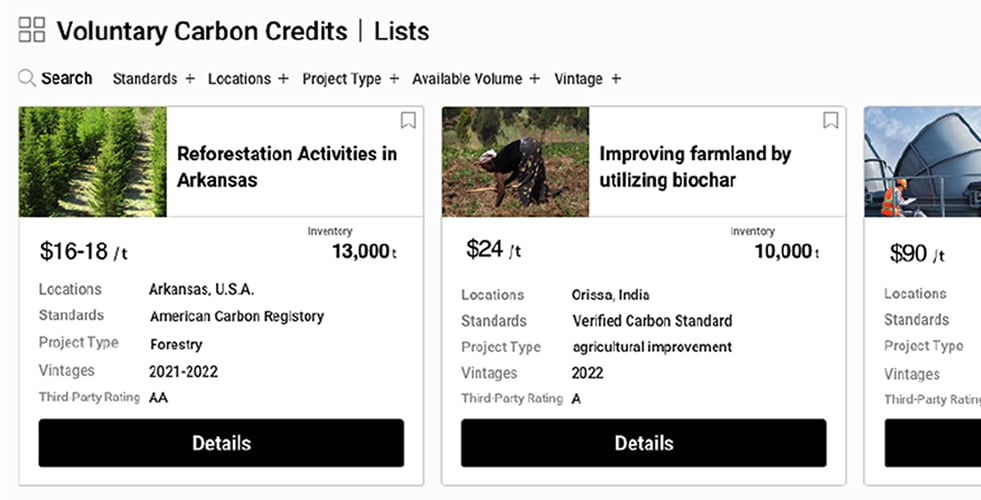
Task: Open Details for the Arkansas reforestation project
Action: 221,443
